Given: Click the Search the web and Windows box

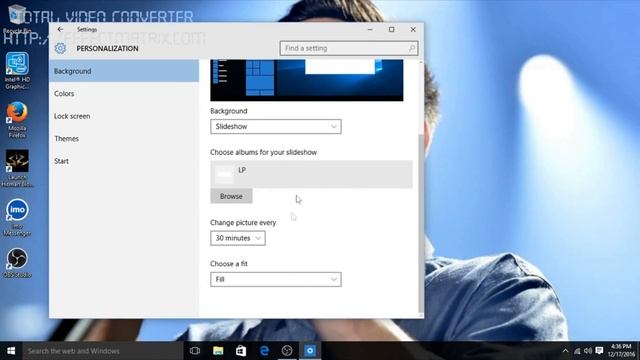Looking at the screenshot, I should pyautogui.click(x=103, y=351).
